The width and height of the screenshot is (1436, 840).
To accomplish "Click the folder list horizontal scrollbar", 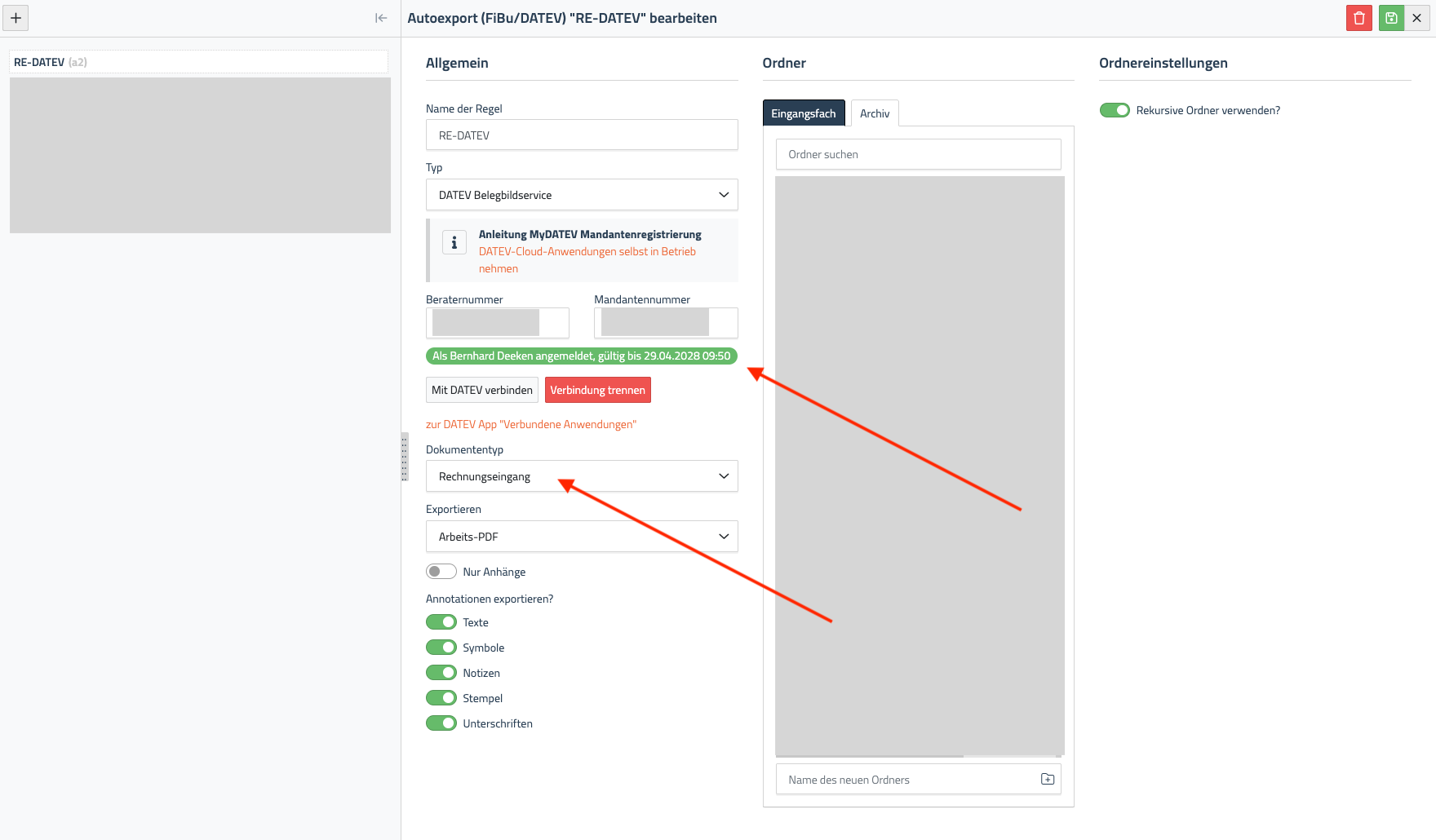I will click(870, 756).
